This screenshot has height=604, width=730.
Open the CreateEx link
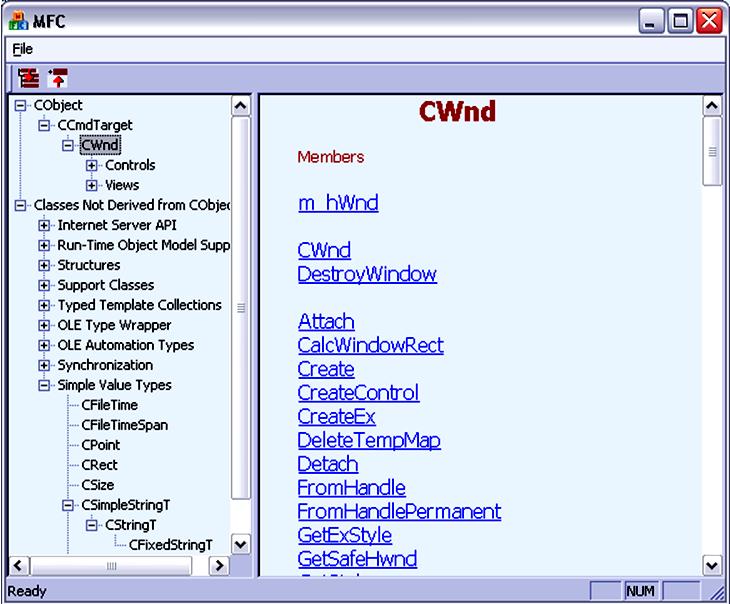(x=337, y=417)
